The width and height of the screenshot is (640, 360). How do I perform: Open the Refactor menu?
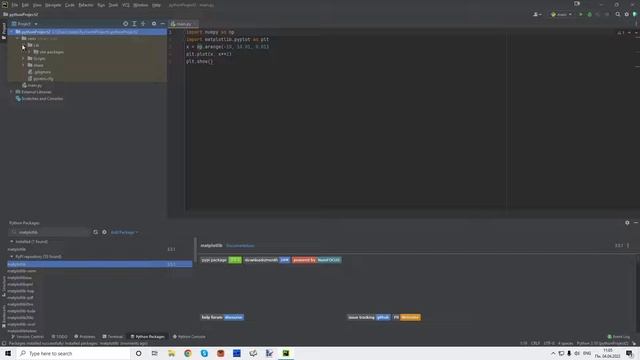[86, 5]
